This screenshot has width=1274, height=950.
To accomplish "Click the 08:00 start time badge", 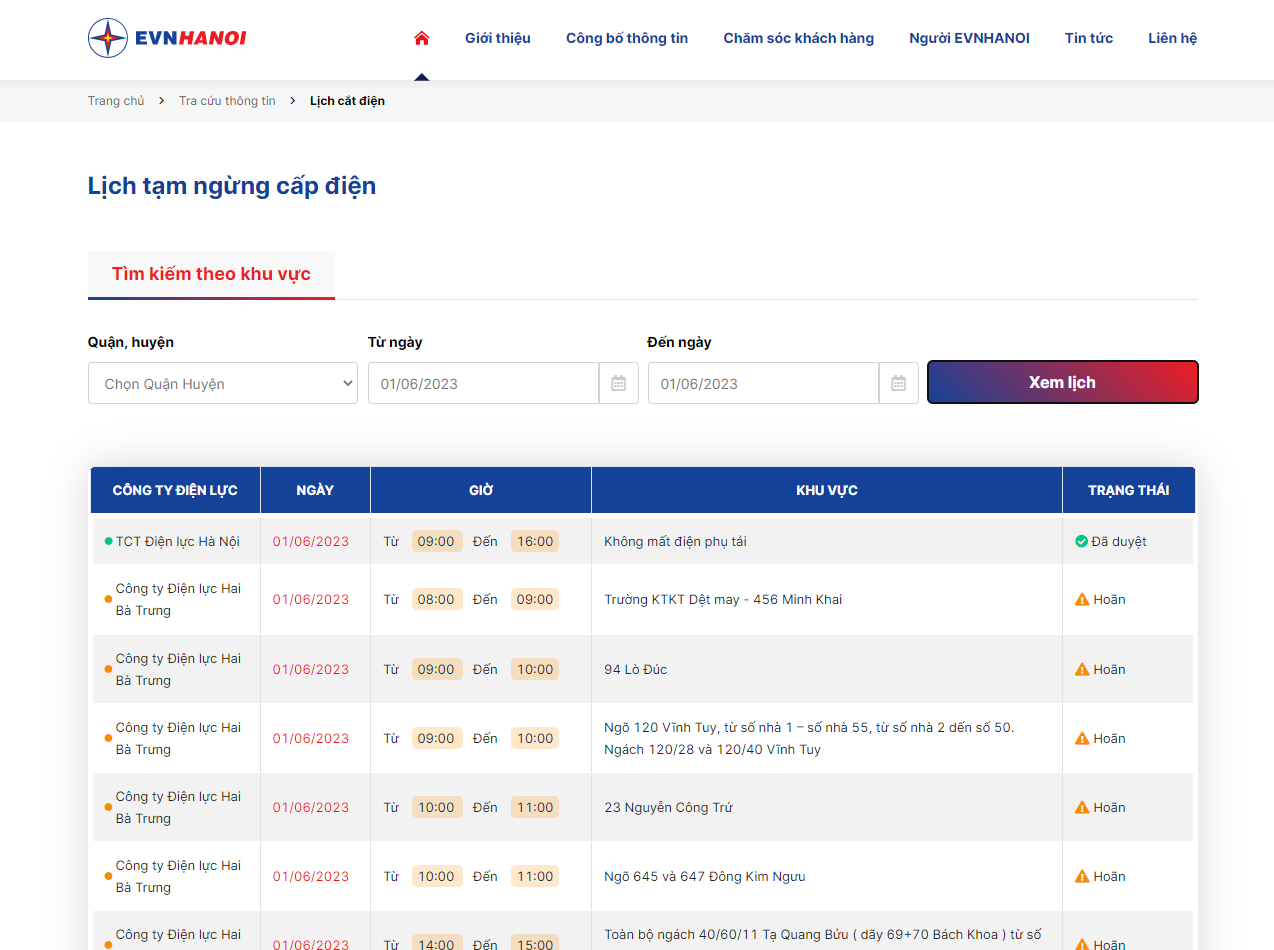I will click(x=437, y=599).
